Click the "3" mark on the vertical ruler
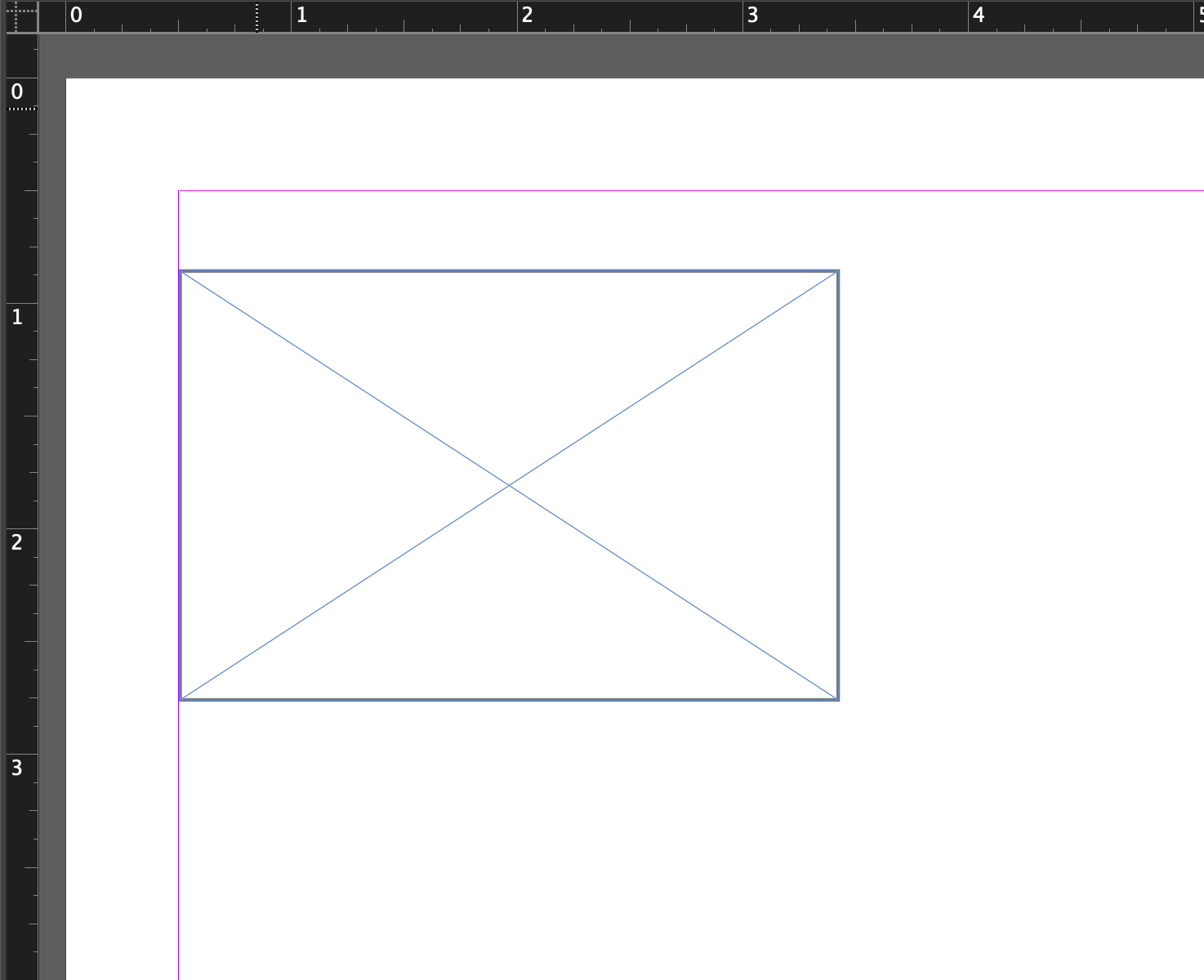1204x980 pixels. pos(17,768)
